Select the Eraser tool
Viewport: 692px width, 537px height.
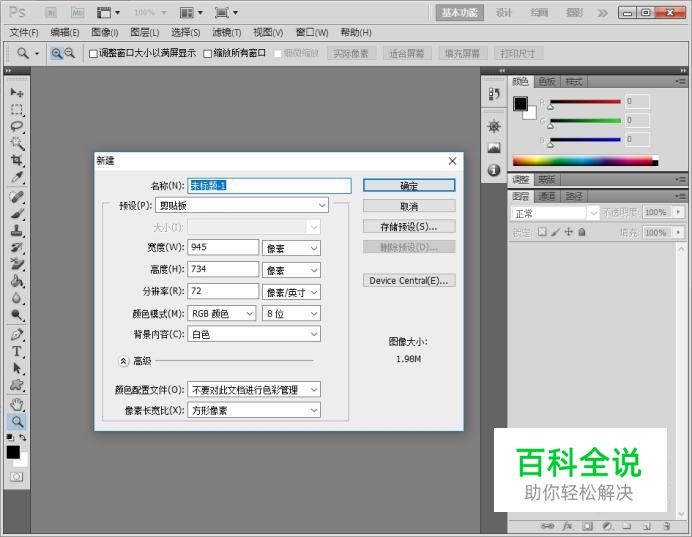point(17,264)
